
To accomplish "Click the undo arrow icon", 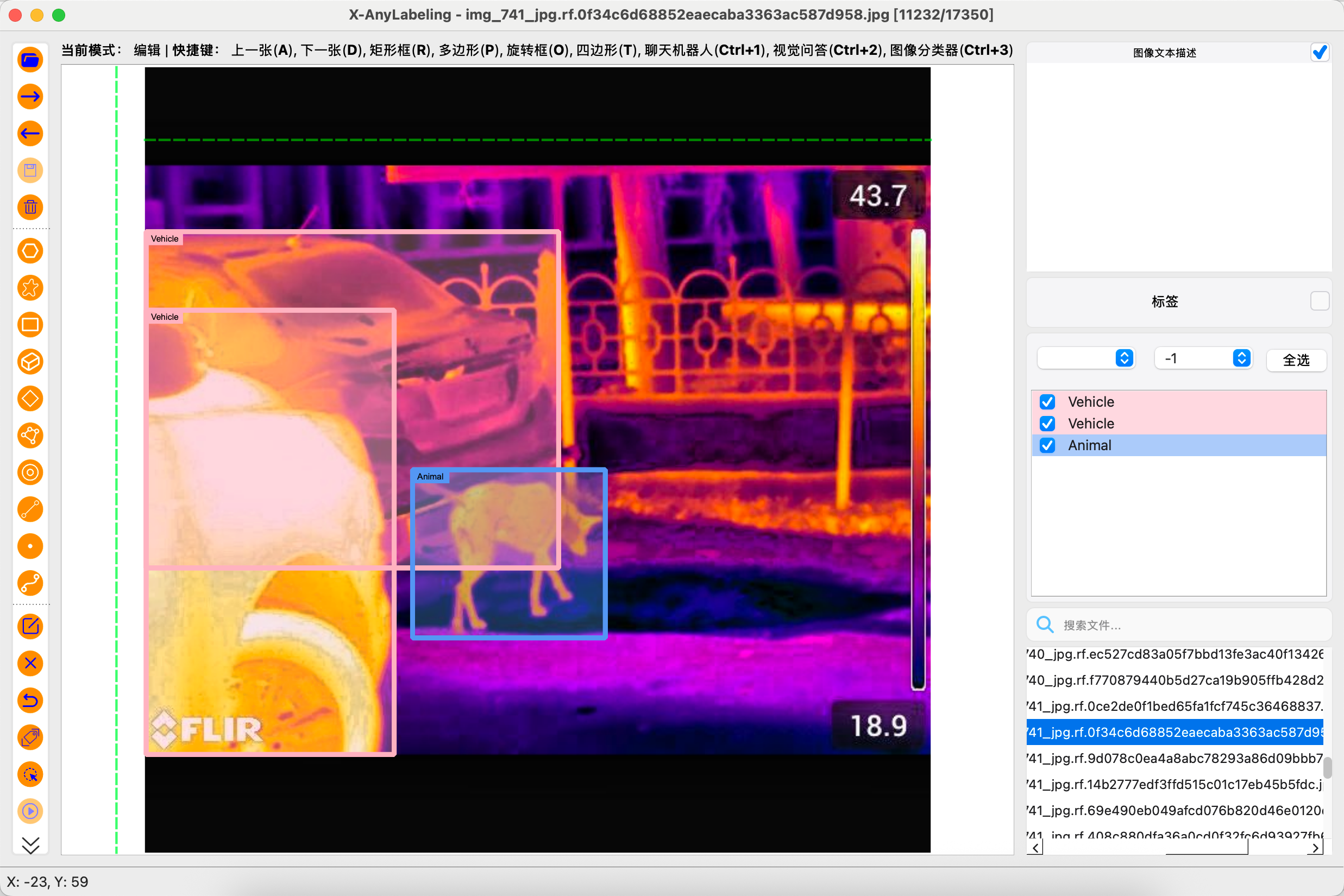I will (30, 701).
